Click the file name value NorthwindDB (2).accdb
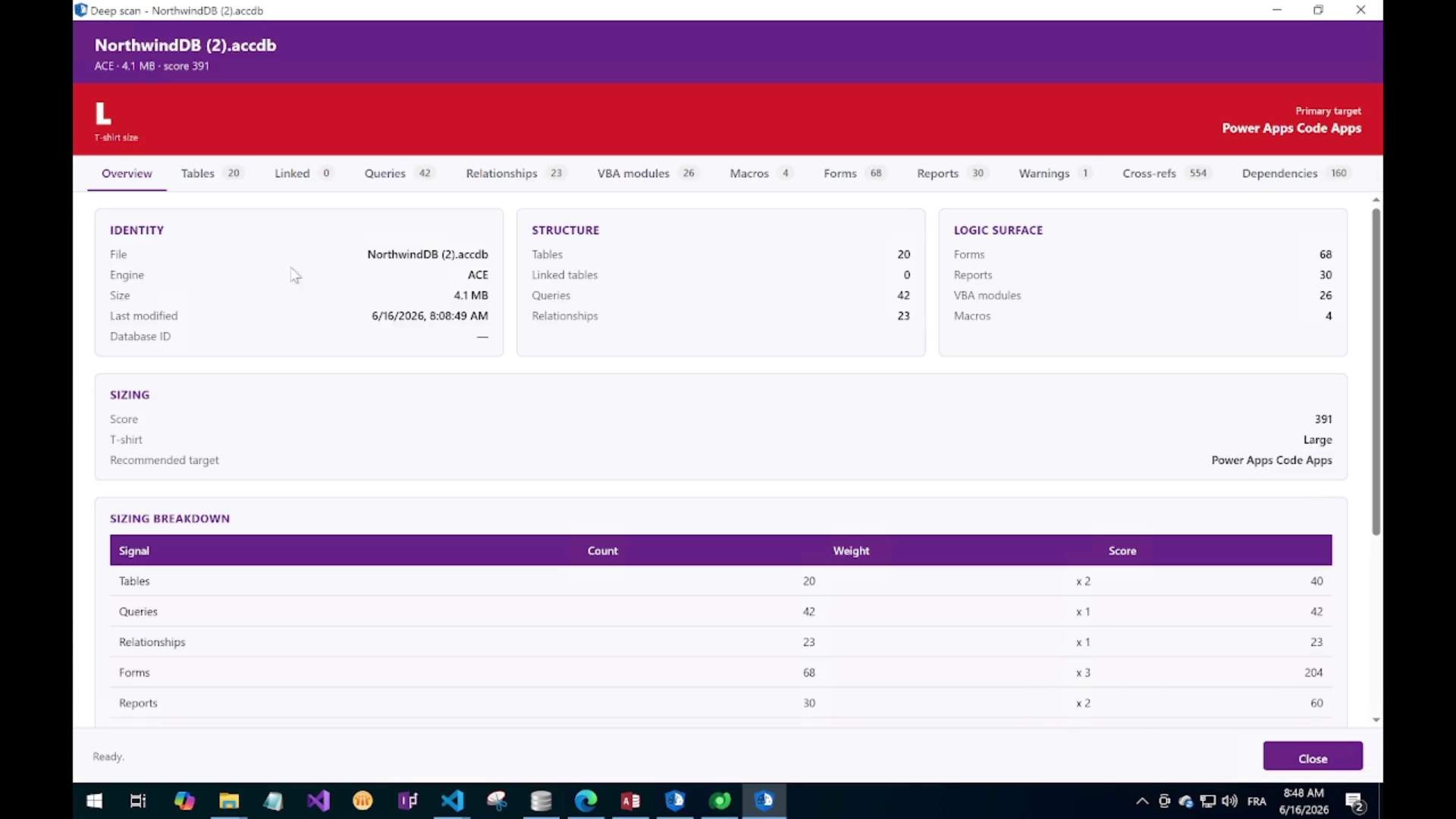 [428, 255]
